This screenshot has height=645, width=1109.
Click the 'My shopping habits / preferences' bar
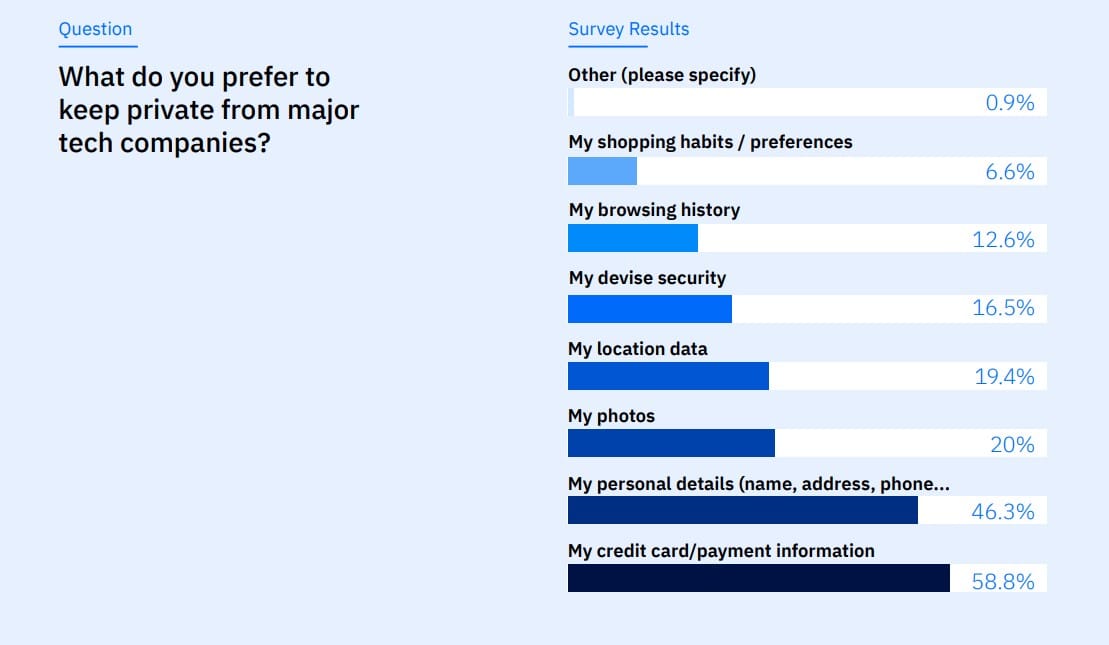pos(602,171)
